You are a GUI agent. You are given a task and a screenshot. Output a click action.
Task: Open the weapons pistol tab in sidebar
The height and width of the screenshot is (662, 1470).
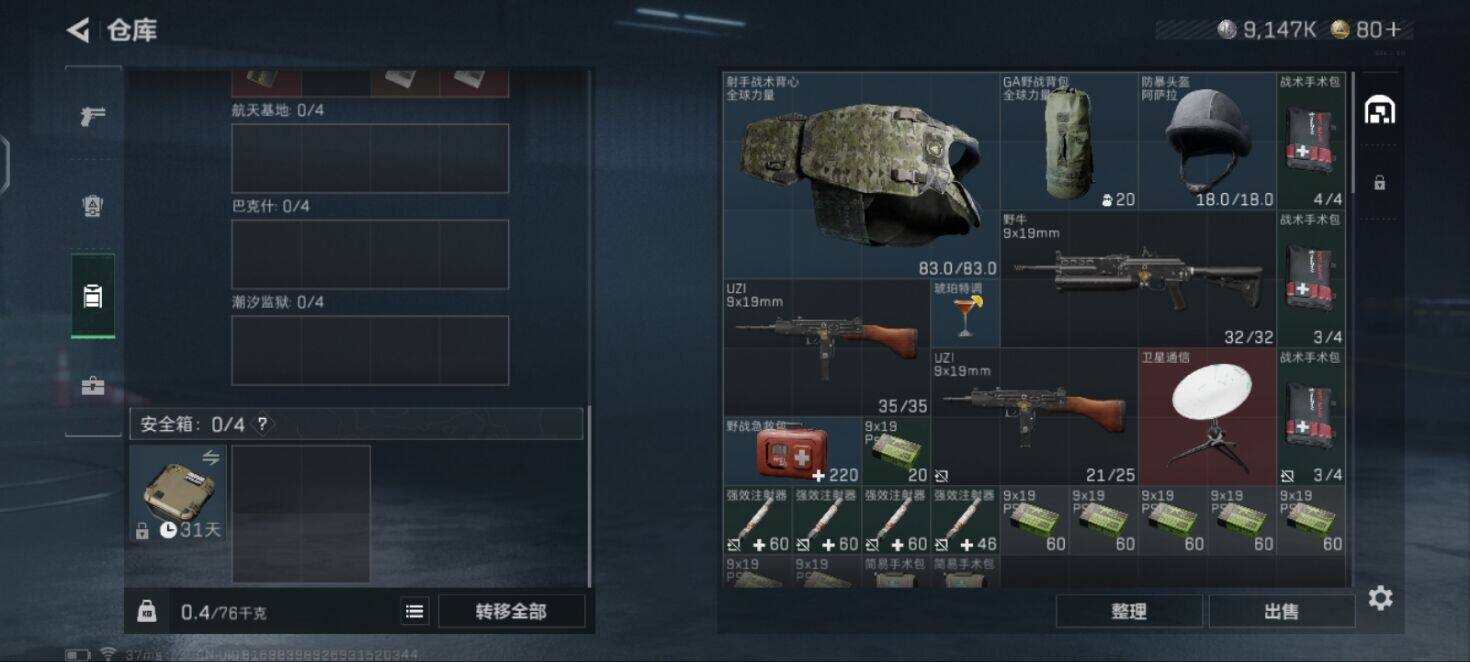pyautogui.click(x=93, y=116)
